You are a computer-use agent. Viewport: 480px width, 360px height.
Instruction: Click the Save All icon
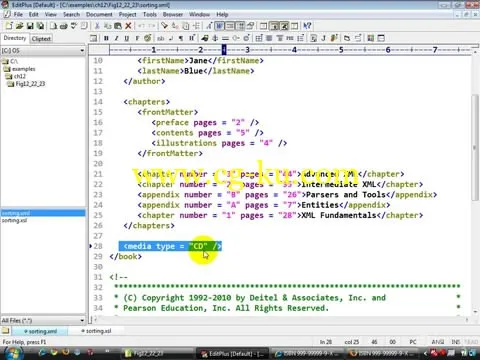(40, 26)
